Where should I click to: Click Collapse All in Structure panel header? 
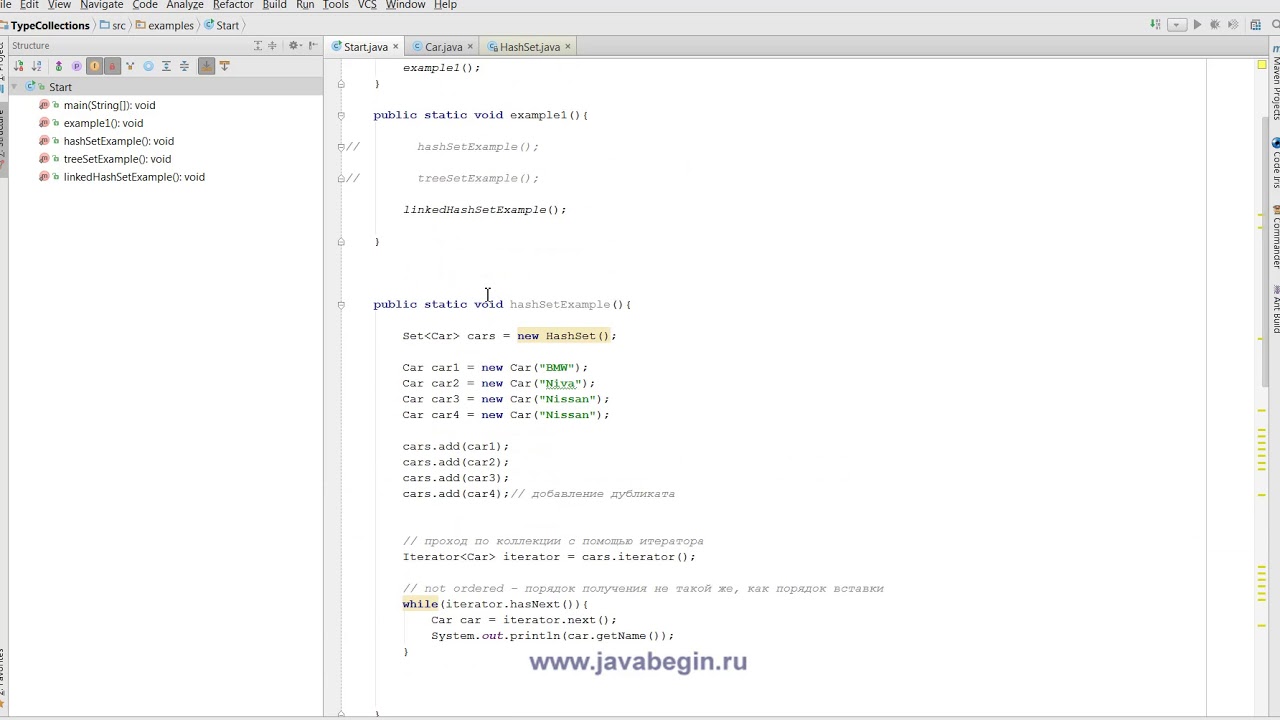[272, 45]
